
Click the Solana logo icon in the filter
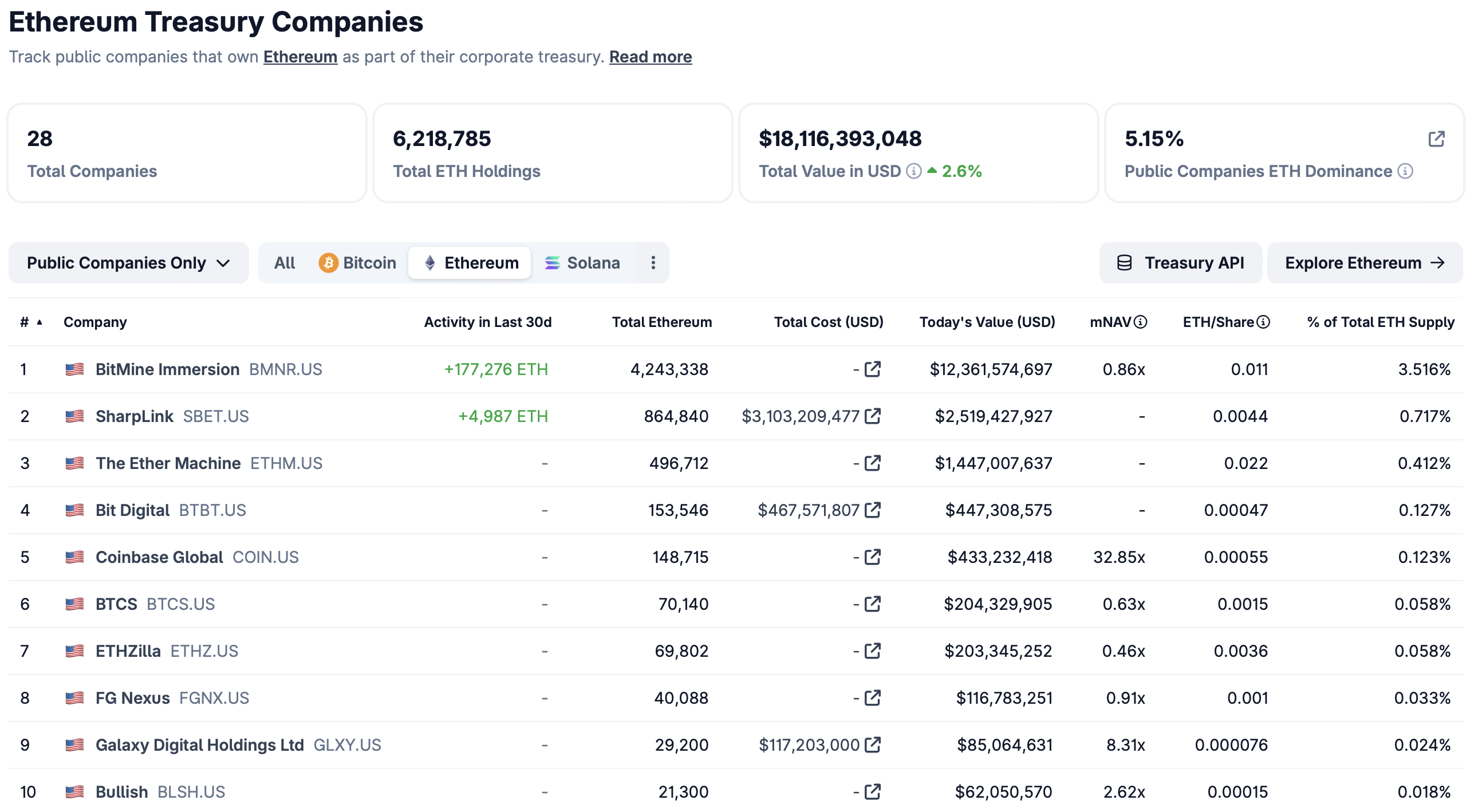coord(553,262)
